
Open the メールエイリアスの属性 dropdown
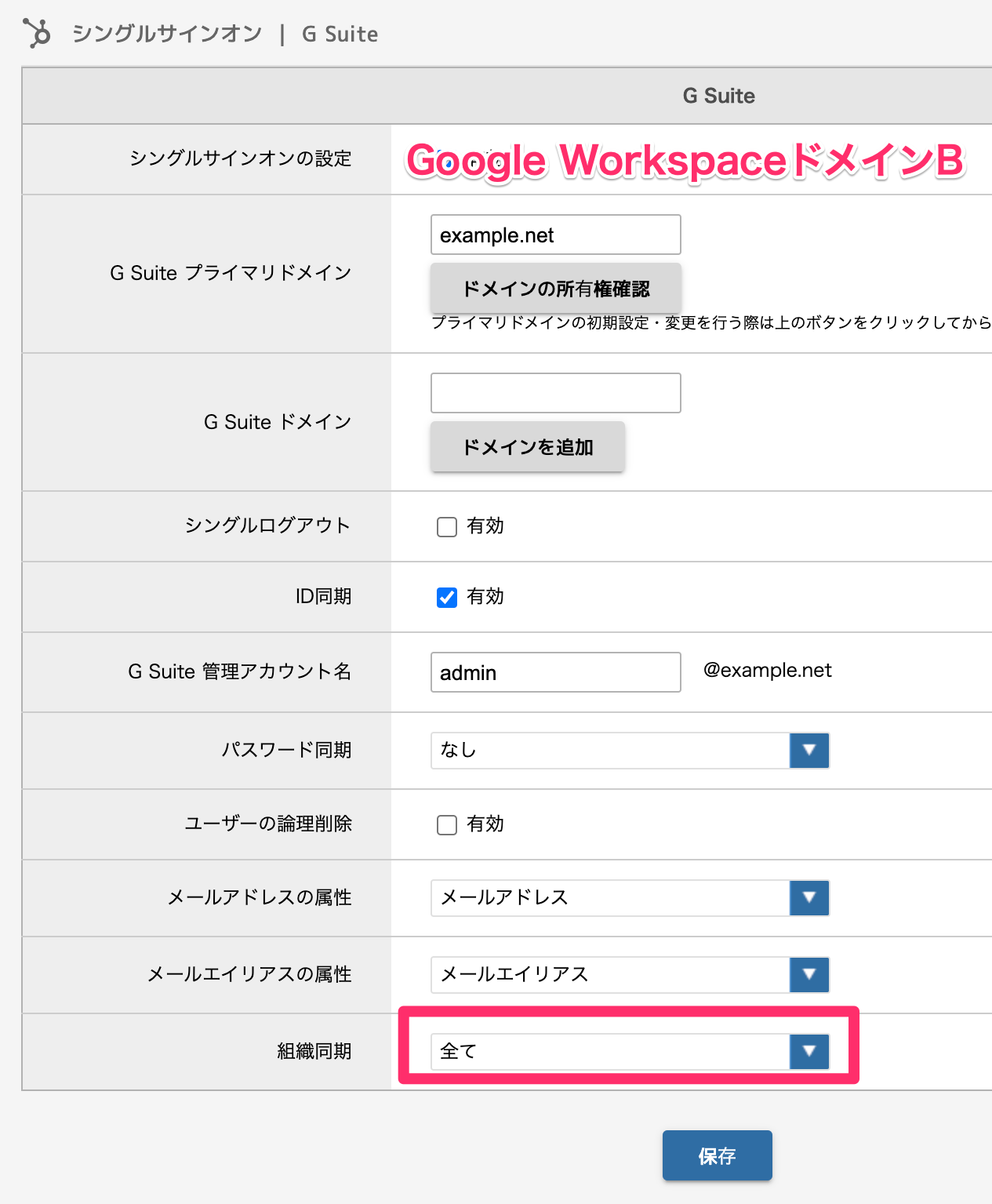(x=630, y=975)
